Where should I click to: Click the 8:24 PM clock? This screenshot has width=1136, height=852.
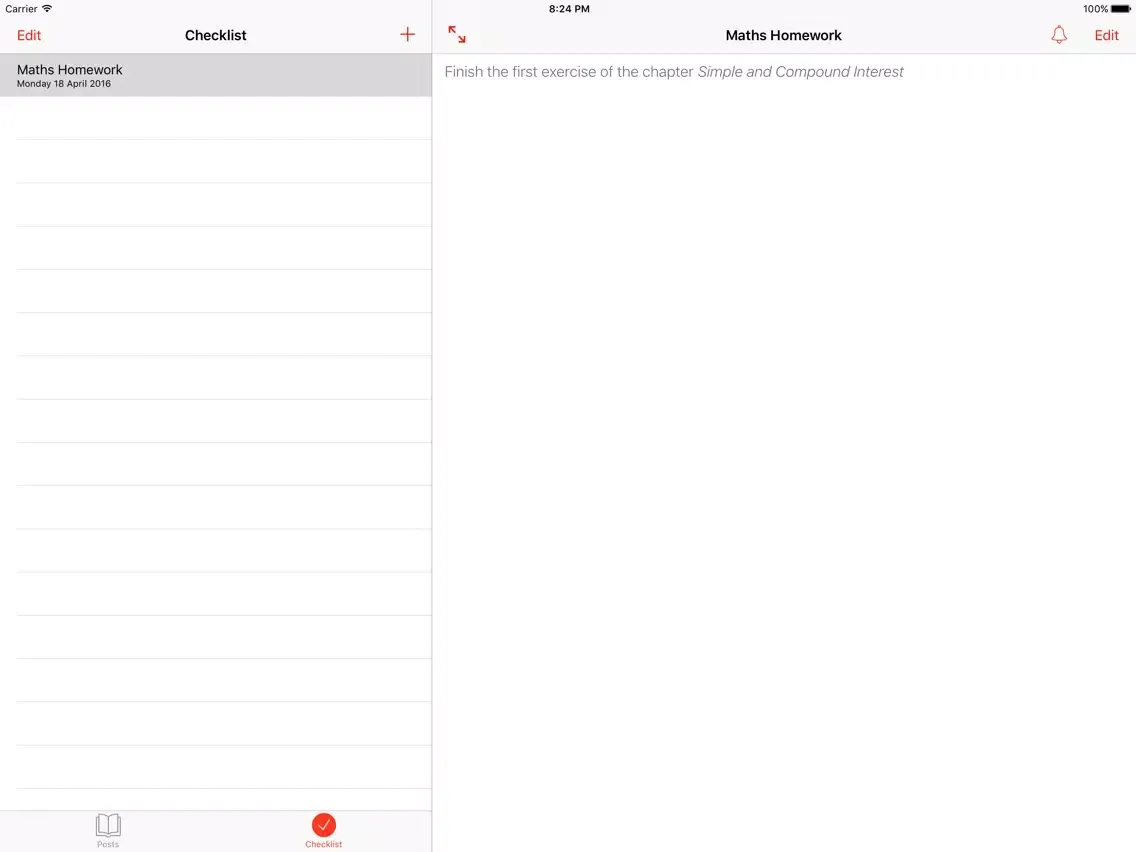click(569, 9)
